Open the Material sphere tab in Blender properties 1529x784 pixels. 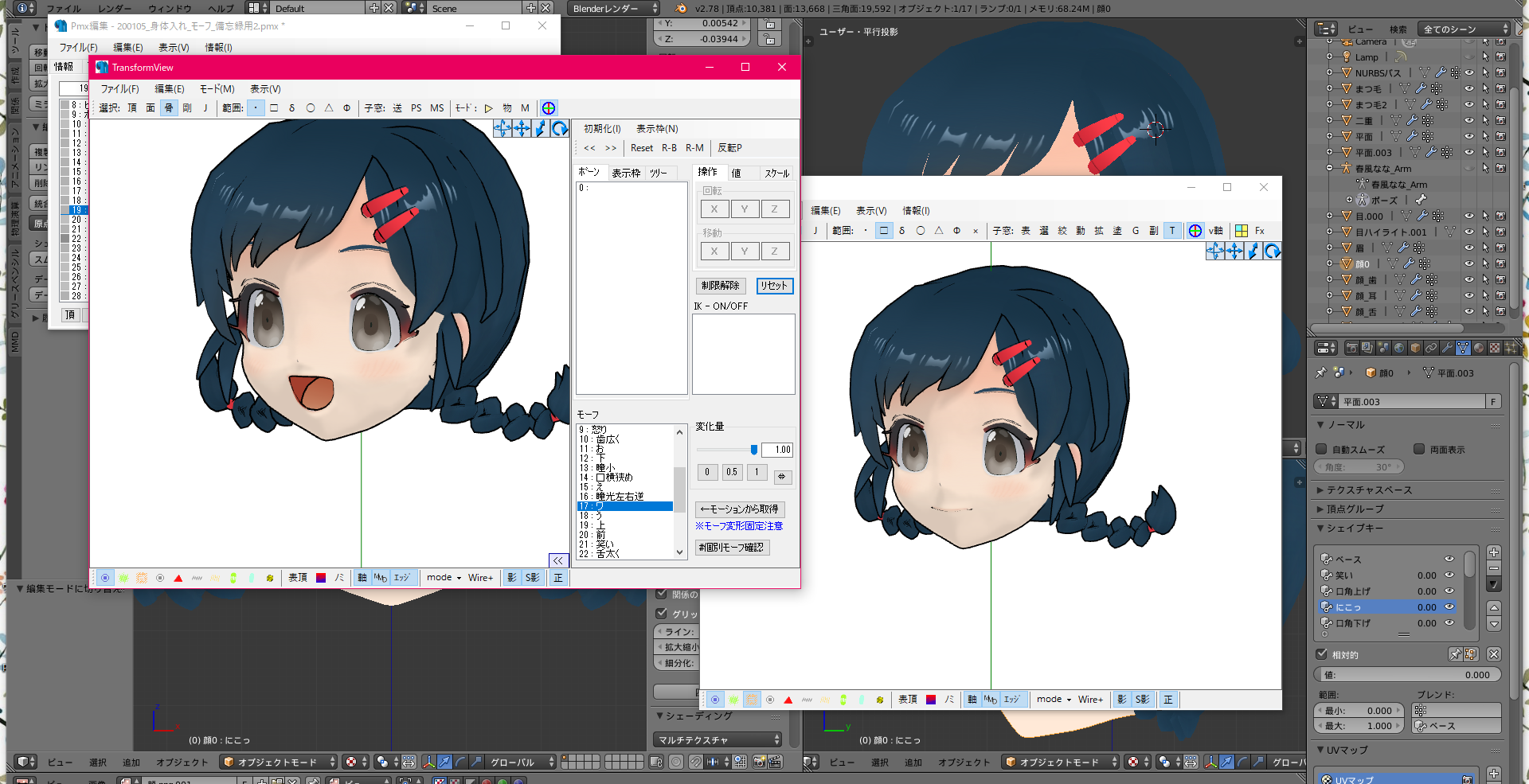pyautogui.click(x=1479, y=348)
